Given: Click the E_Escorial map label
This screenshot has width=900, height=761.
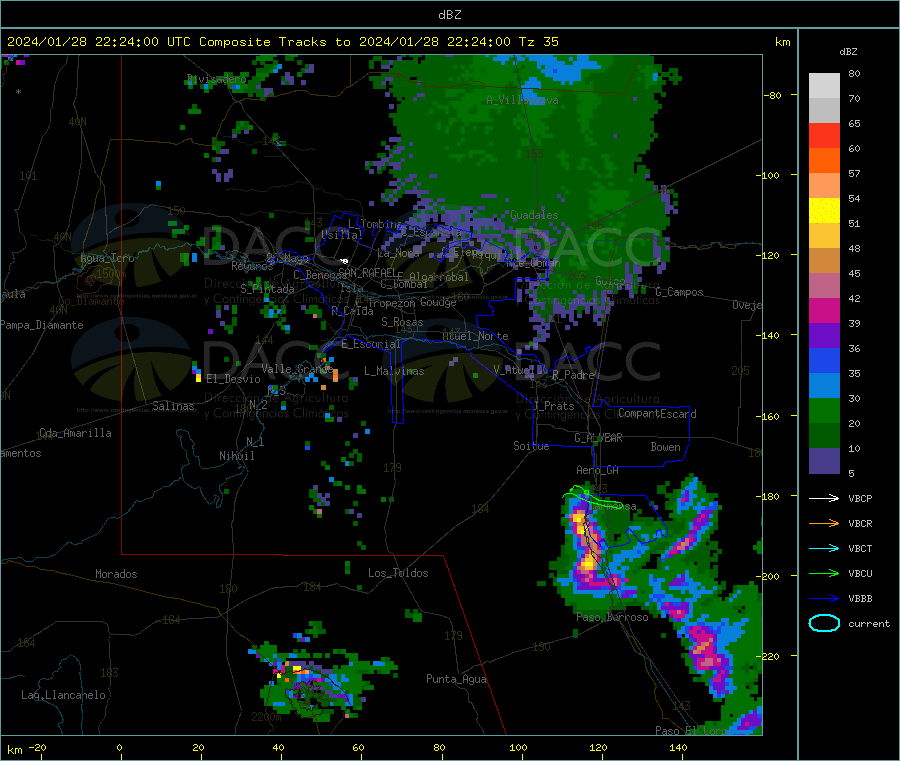Looking at the screenshot, I should [371, 344].
